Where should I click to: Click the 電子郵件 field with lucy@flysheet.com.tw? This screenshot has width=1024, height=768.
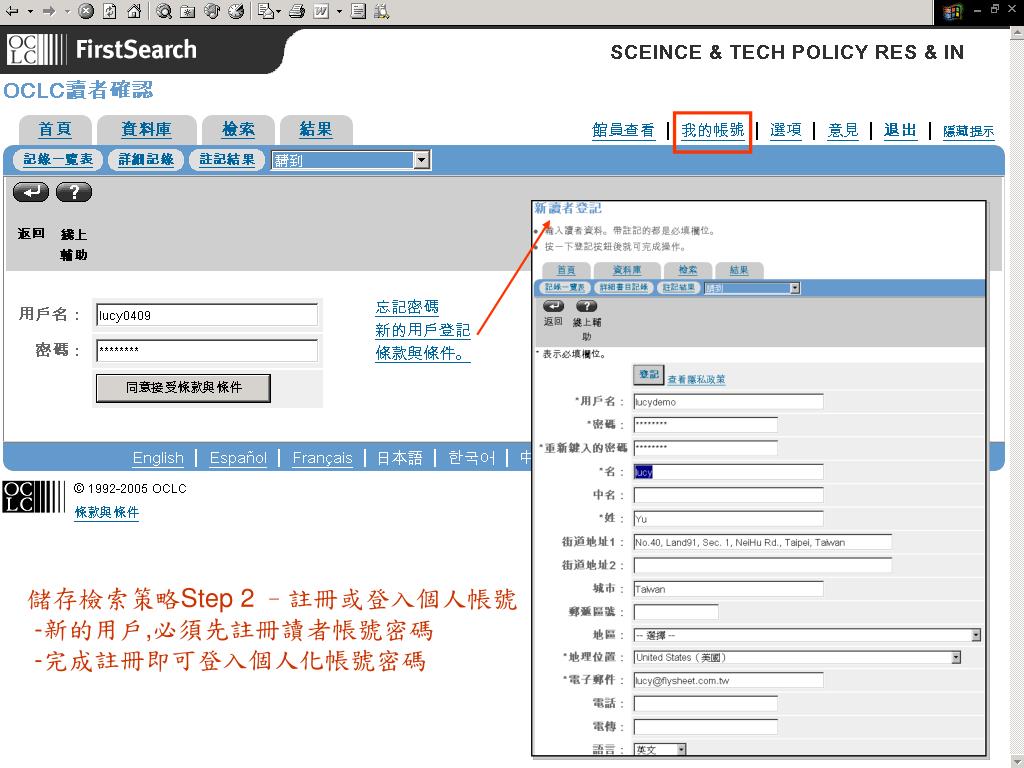click(728, 680)
